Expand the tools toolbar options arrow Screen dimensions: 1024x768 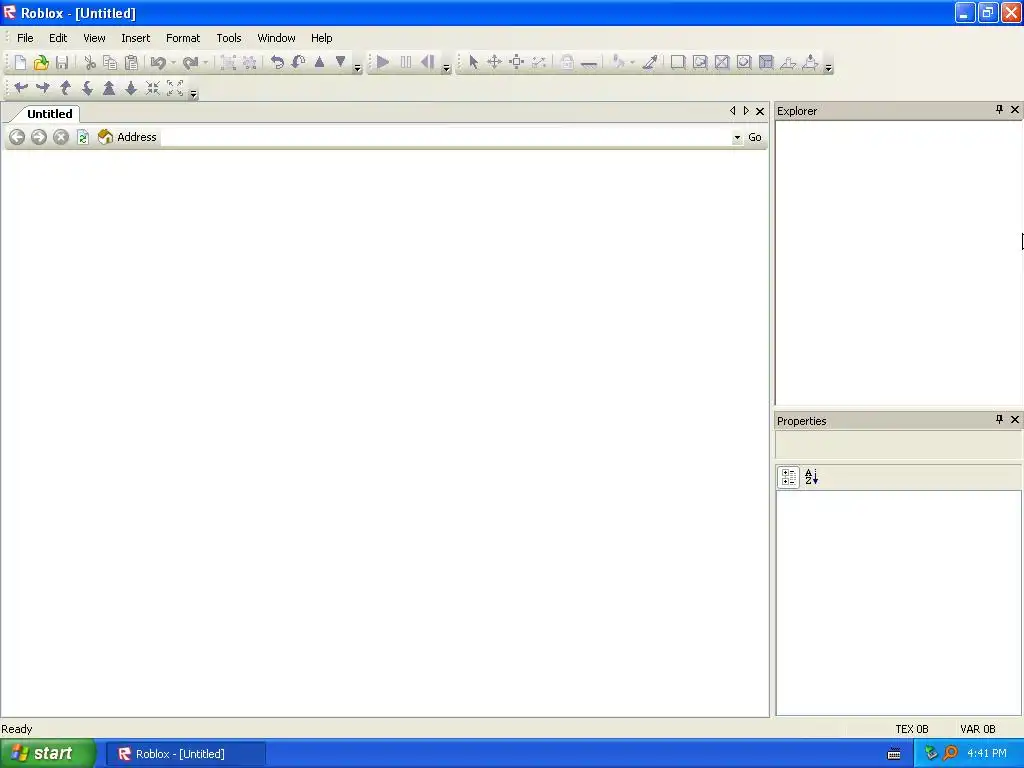click(828, 67)
